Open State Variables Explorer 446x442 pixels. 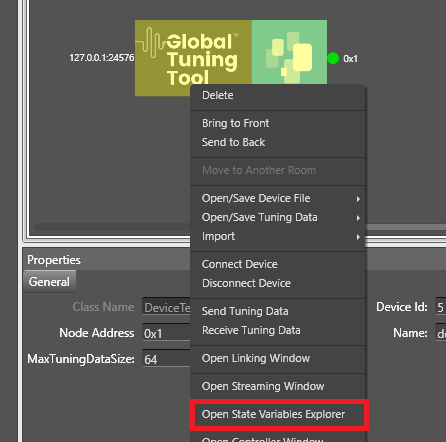tap(279, 414)
